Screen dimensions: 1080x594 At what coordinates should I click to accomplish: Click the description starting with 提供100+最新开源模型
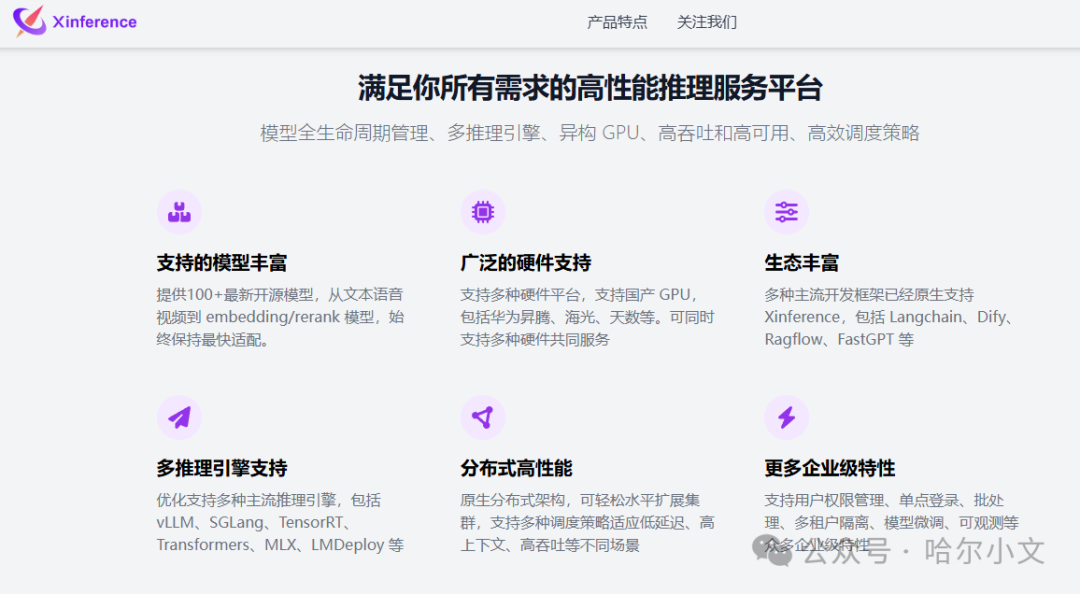280,317
